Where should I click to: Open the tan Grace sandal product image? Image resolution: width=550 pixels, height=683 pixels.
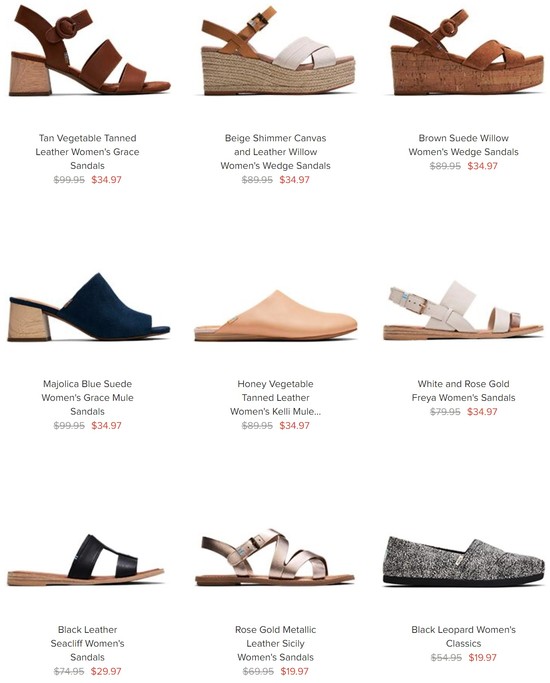click(x=89, y=50)
